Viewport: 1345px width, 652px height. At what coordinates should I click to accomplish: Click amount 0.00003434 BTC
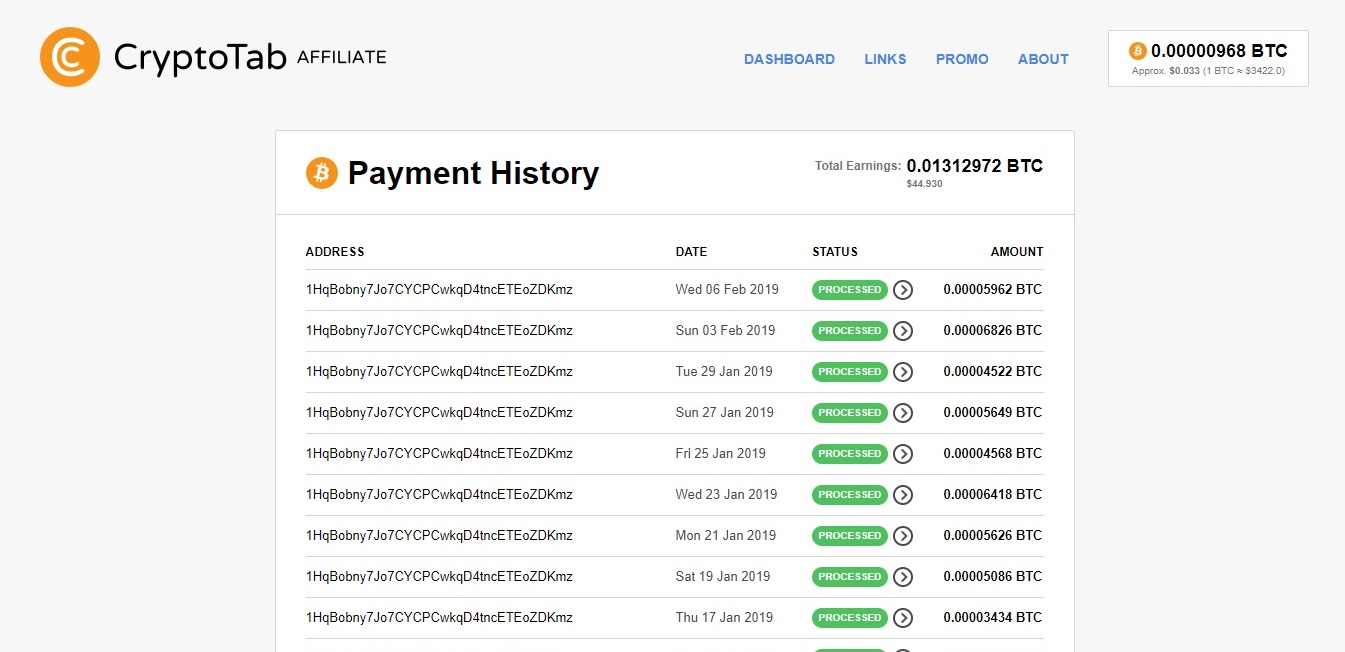click(x=992, y=618)
